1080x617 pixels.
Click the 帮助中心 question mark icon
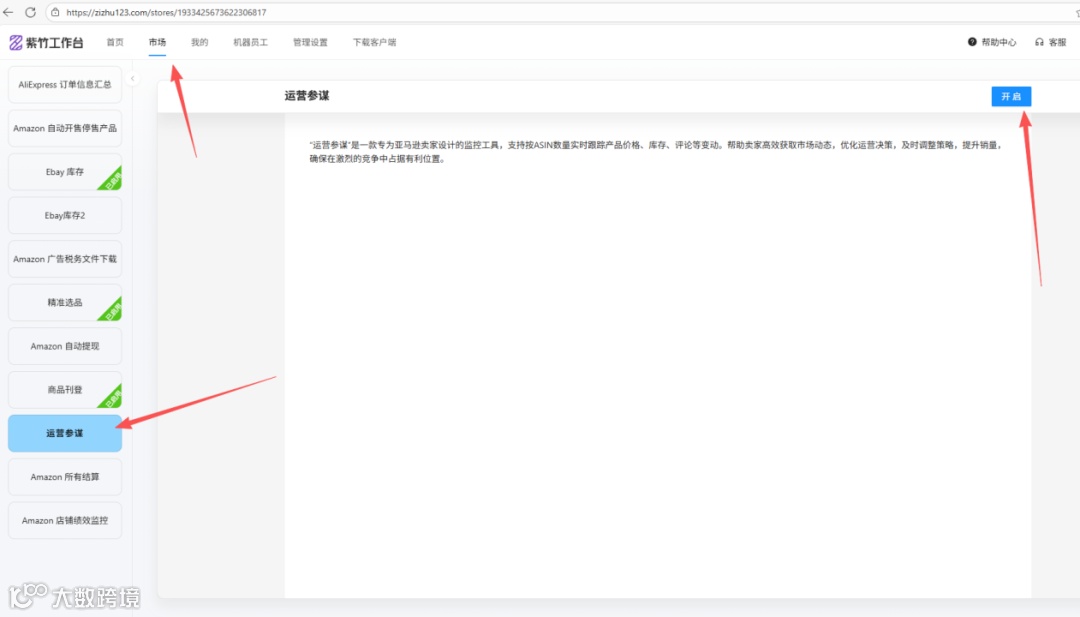point(972,42)
